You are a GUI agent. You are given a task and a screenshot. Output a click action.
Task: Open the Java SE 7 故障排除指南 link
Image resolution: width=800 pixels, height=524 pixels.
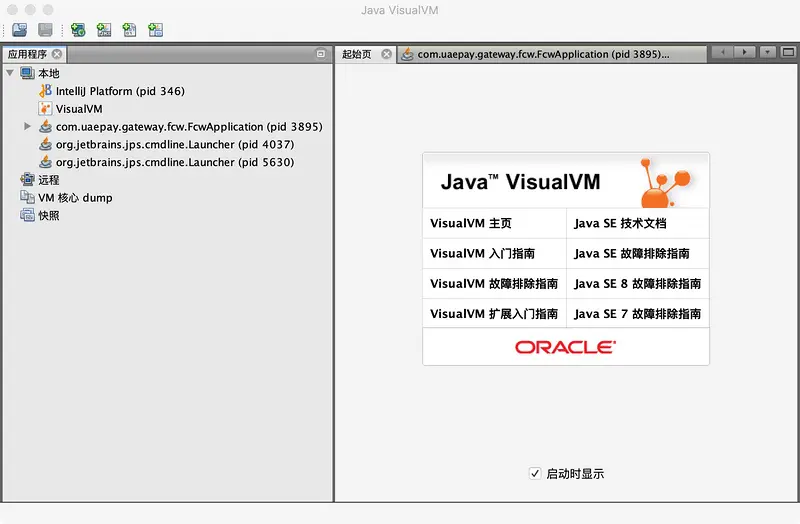[638, 314]
